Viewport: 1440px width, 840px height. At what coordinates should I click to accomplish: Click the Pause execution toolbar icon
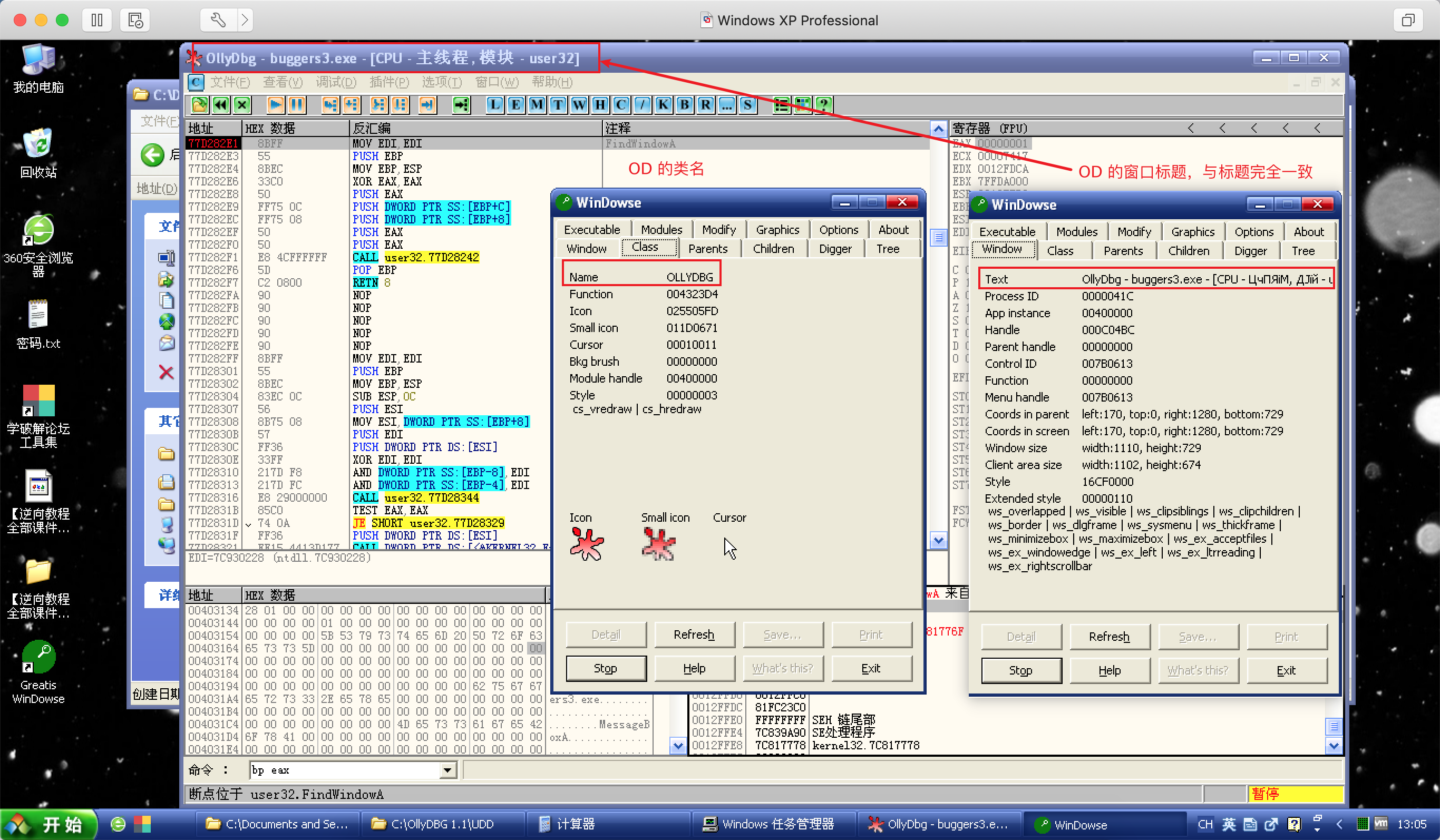297,104
